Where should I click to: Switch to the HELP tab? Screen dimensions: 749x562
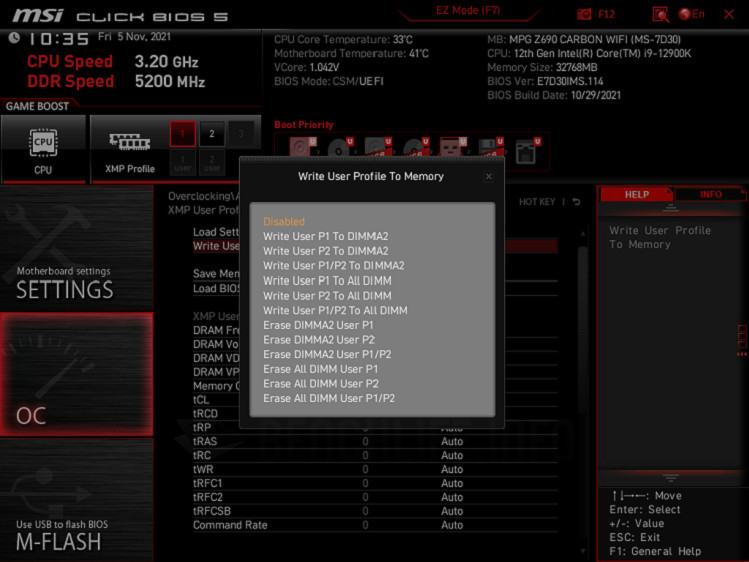[x=637, y=194]
